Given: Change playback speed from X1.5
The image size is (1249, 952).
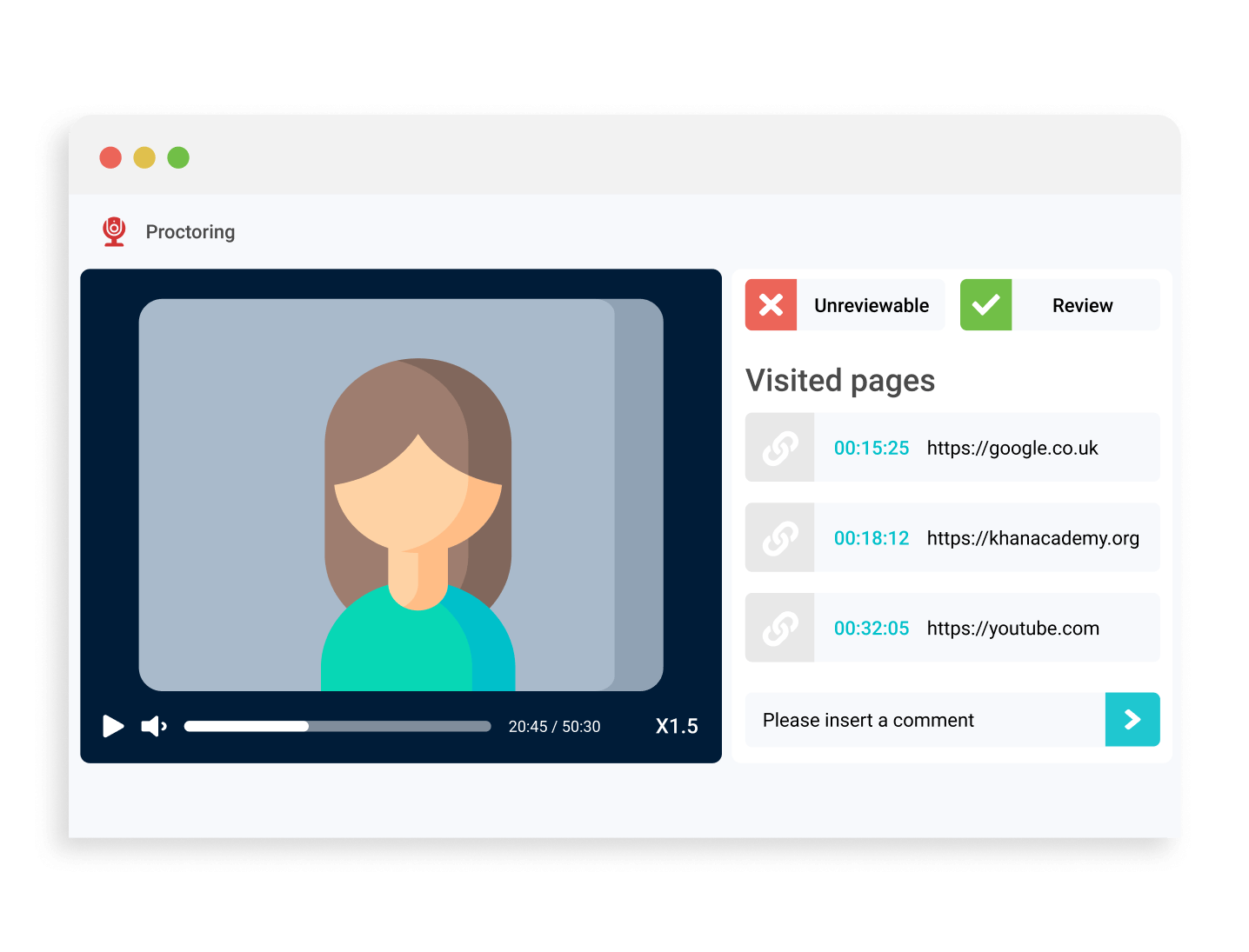Looking at the screenshot, I should tap(678, 726).
